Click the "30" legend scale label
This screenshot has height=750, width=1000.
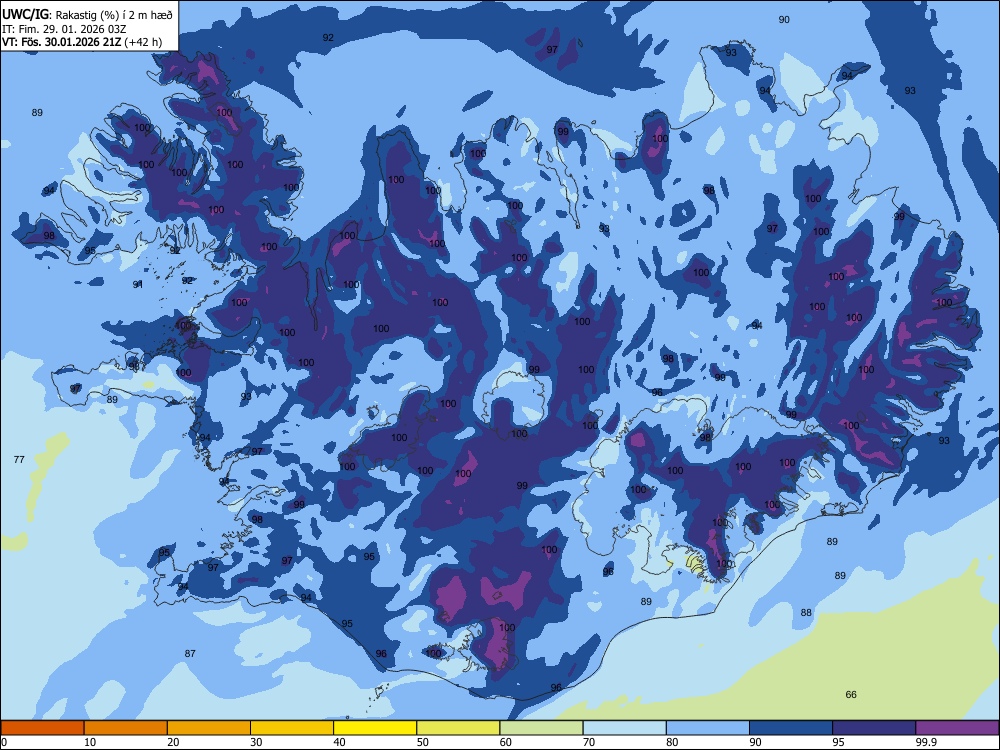click(x=256, y=742)
